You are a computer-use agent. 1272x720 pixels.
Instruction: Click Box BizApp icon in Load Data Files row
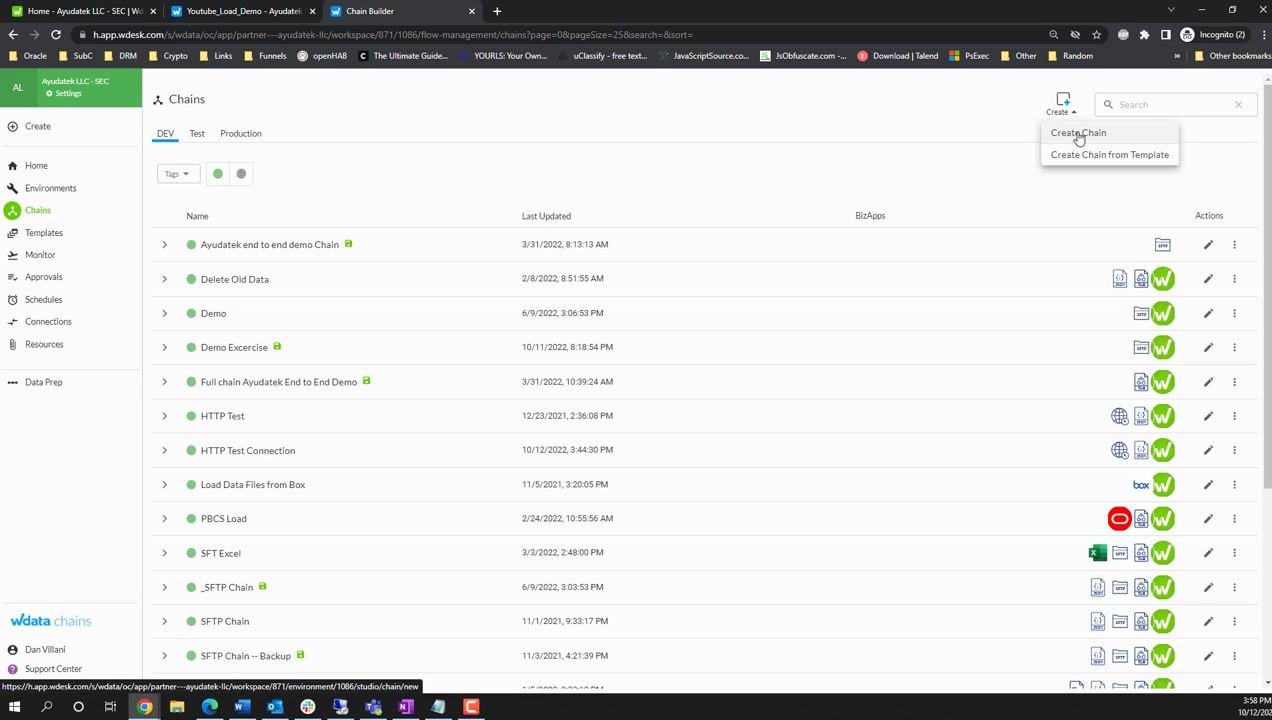(x=1140, y=485)
